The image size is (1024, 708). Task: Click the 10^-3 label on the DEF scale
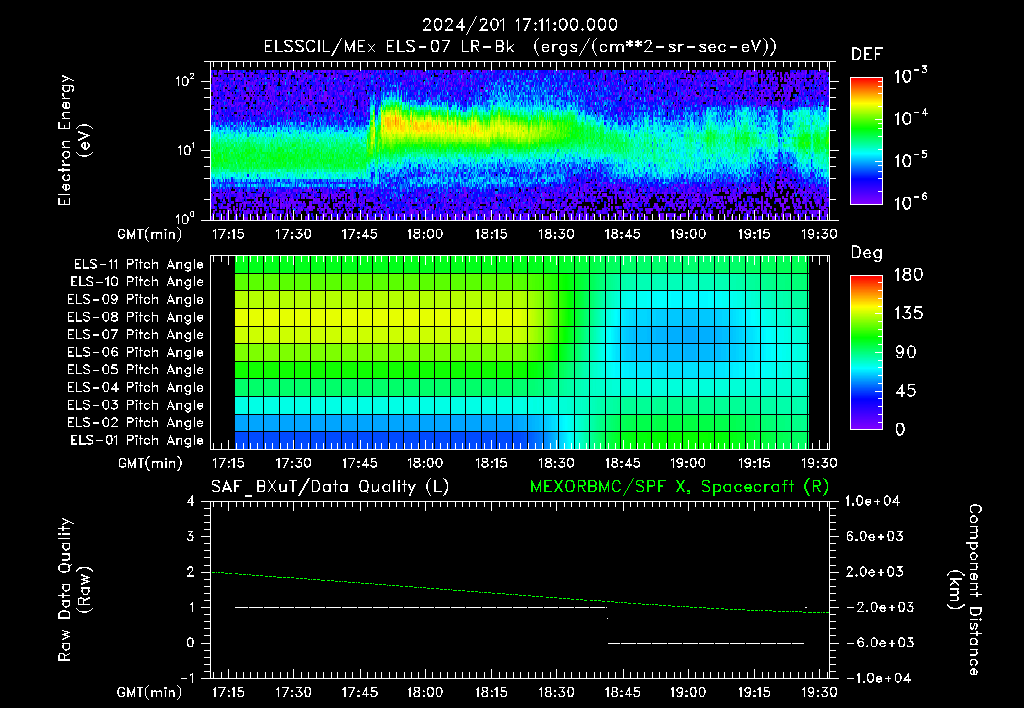point(910,76)
